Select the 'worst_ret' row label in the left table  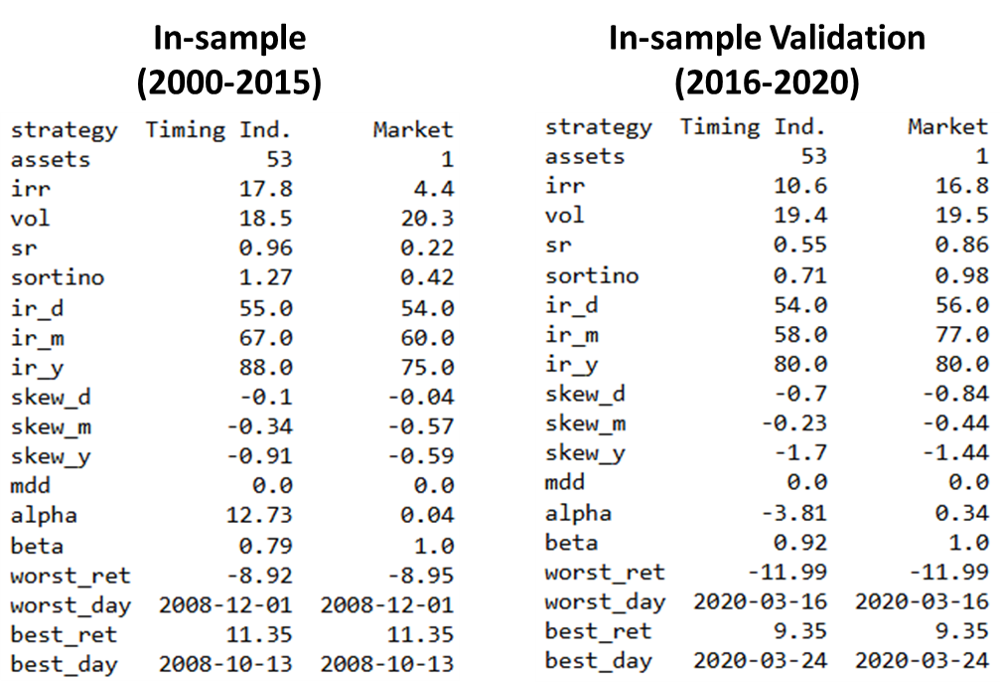pos(70,576)
